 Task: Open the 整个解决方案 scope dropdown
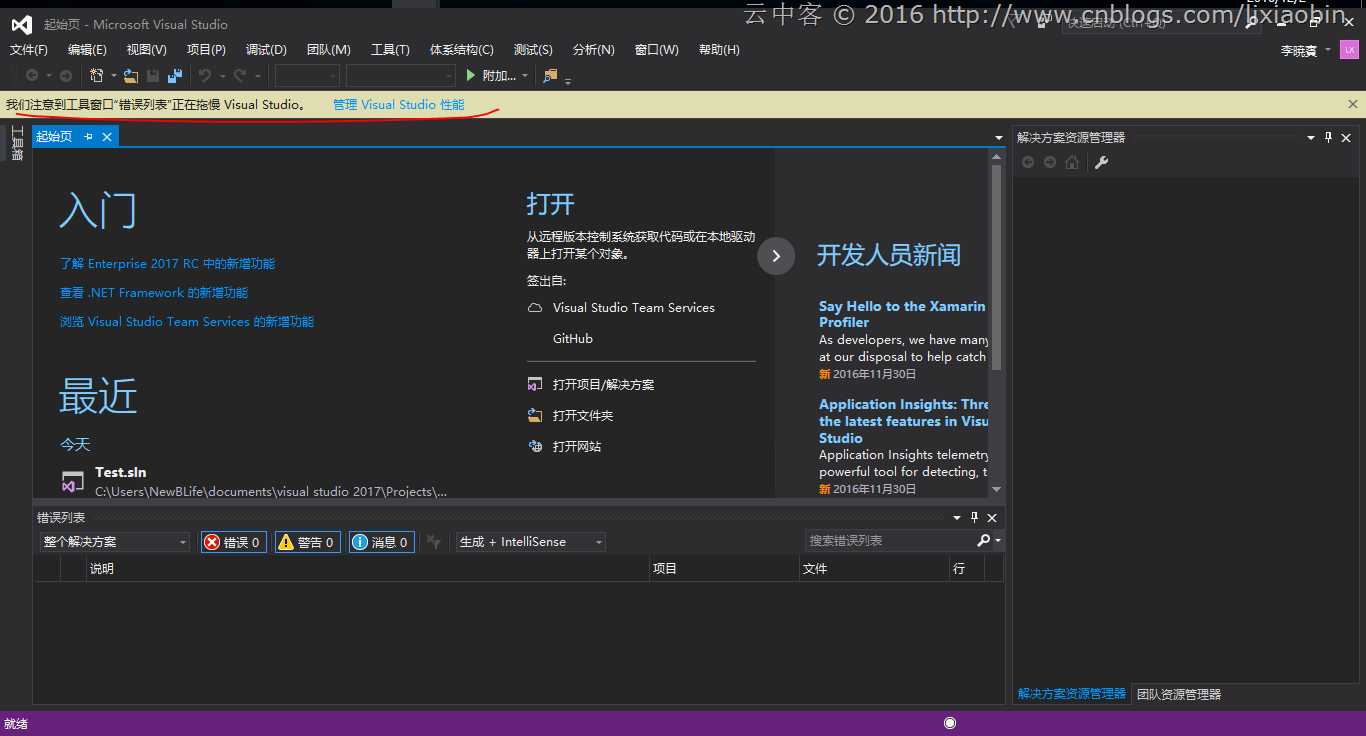click(x=114, y=542)
